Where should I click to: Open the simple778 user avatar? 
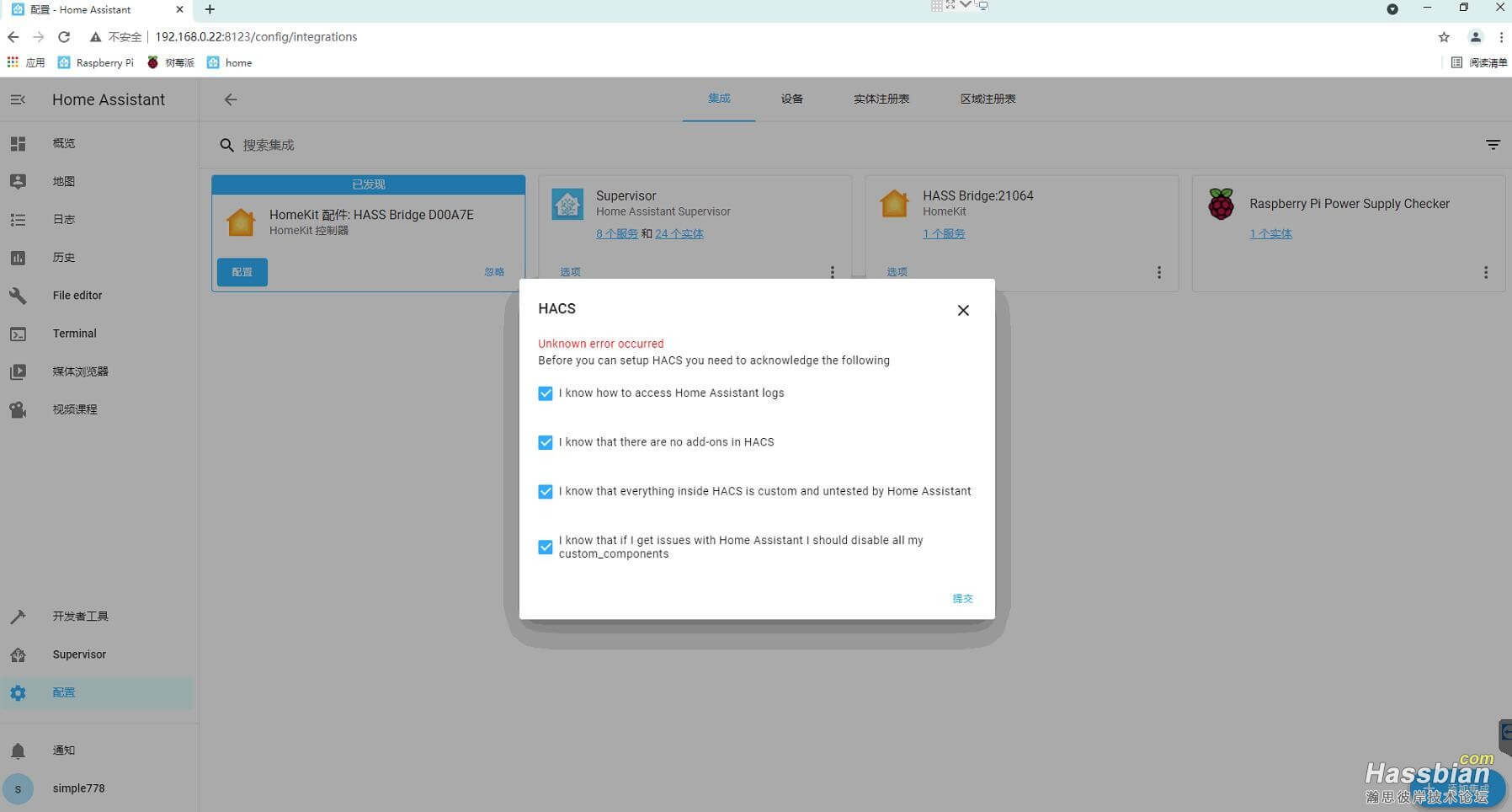coord(18,789)
